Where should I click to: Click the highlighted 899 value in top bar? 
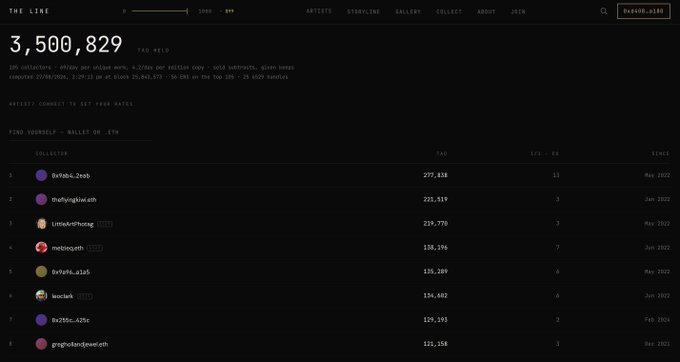click(x=229, y=11)
